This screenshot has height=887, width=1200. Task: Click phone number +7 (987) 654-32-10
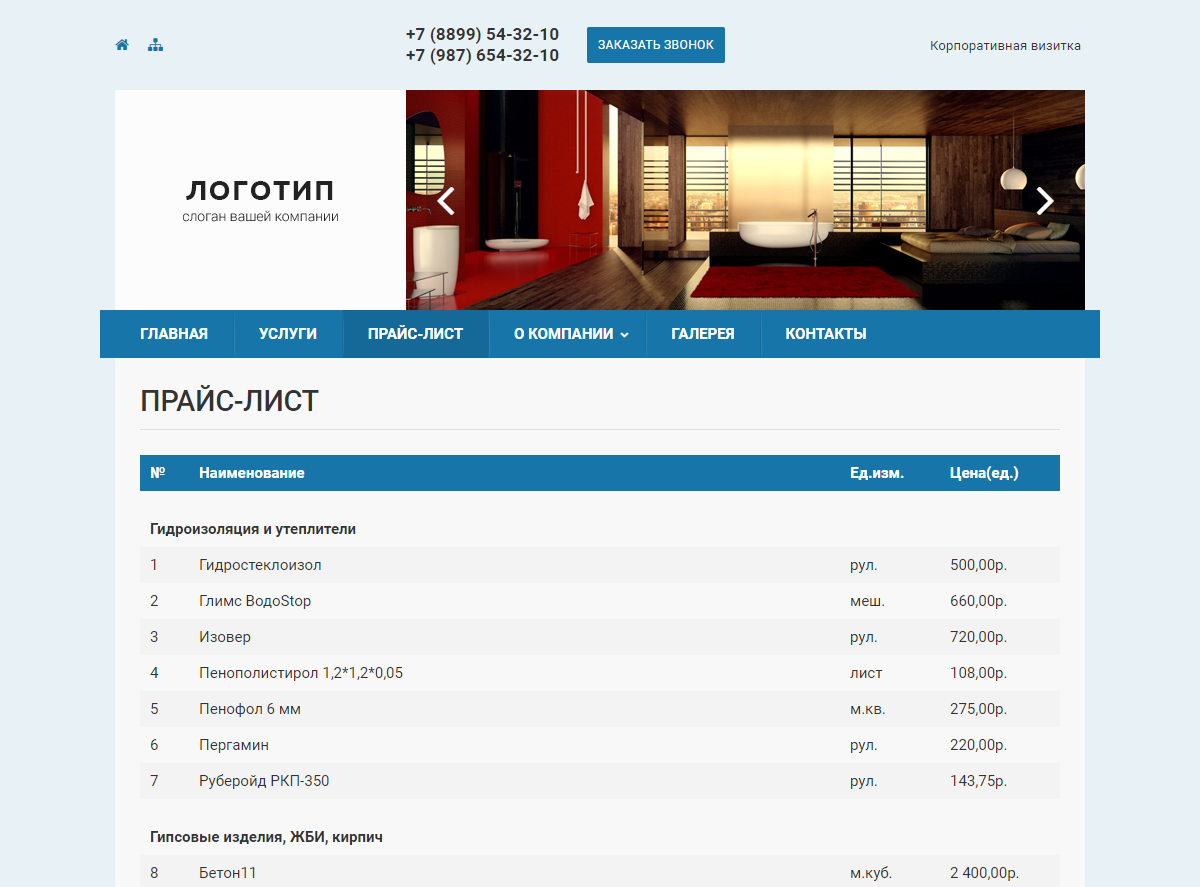click(x=482, y=56)
